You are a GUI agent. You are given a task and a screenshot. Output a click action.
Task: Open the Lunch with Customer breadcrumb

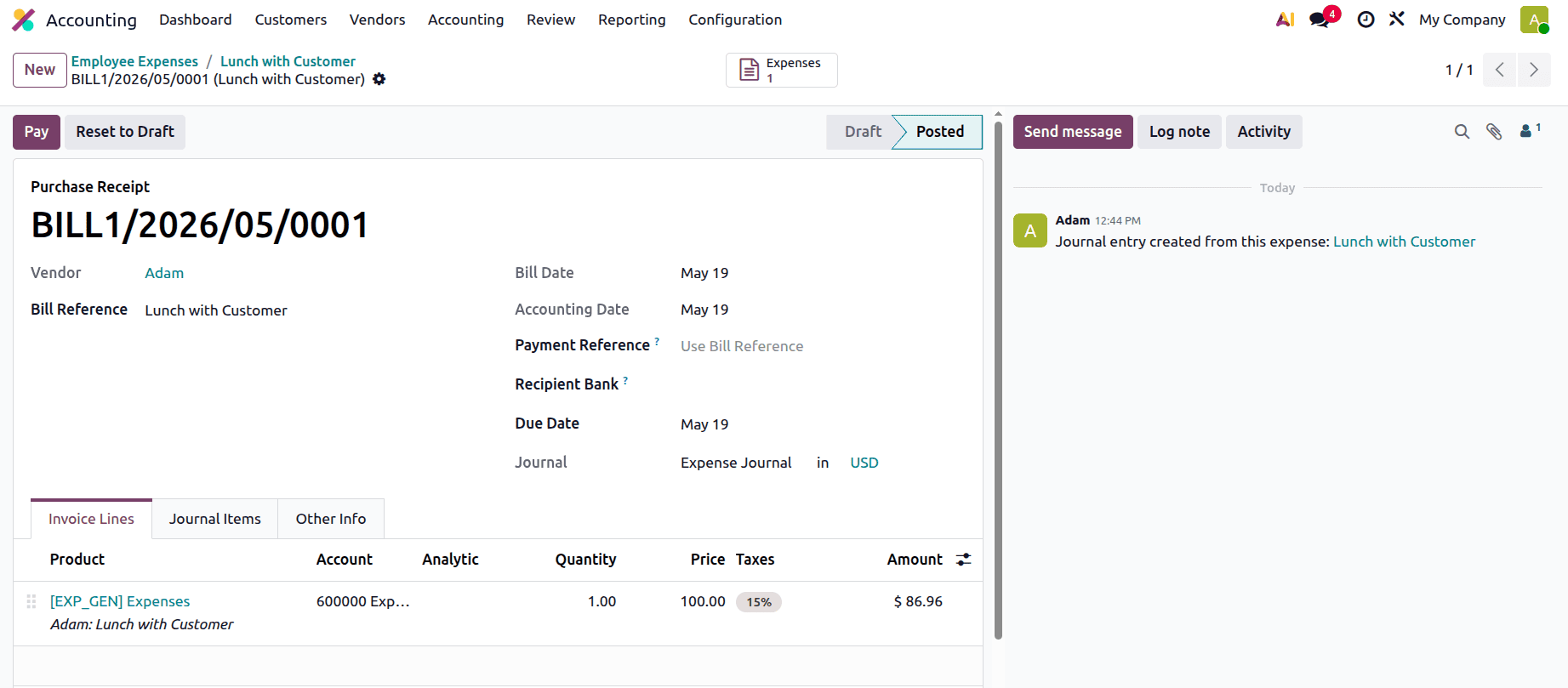click(x=288, y=61)
